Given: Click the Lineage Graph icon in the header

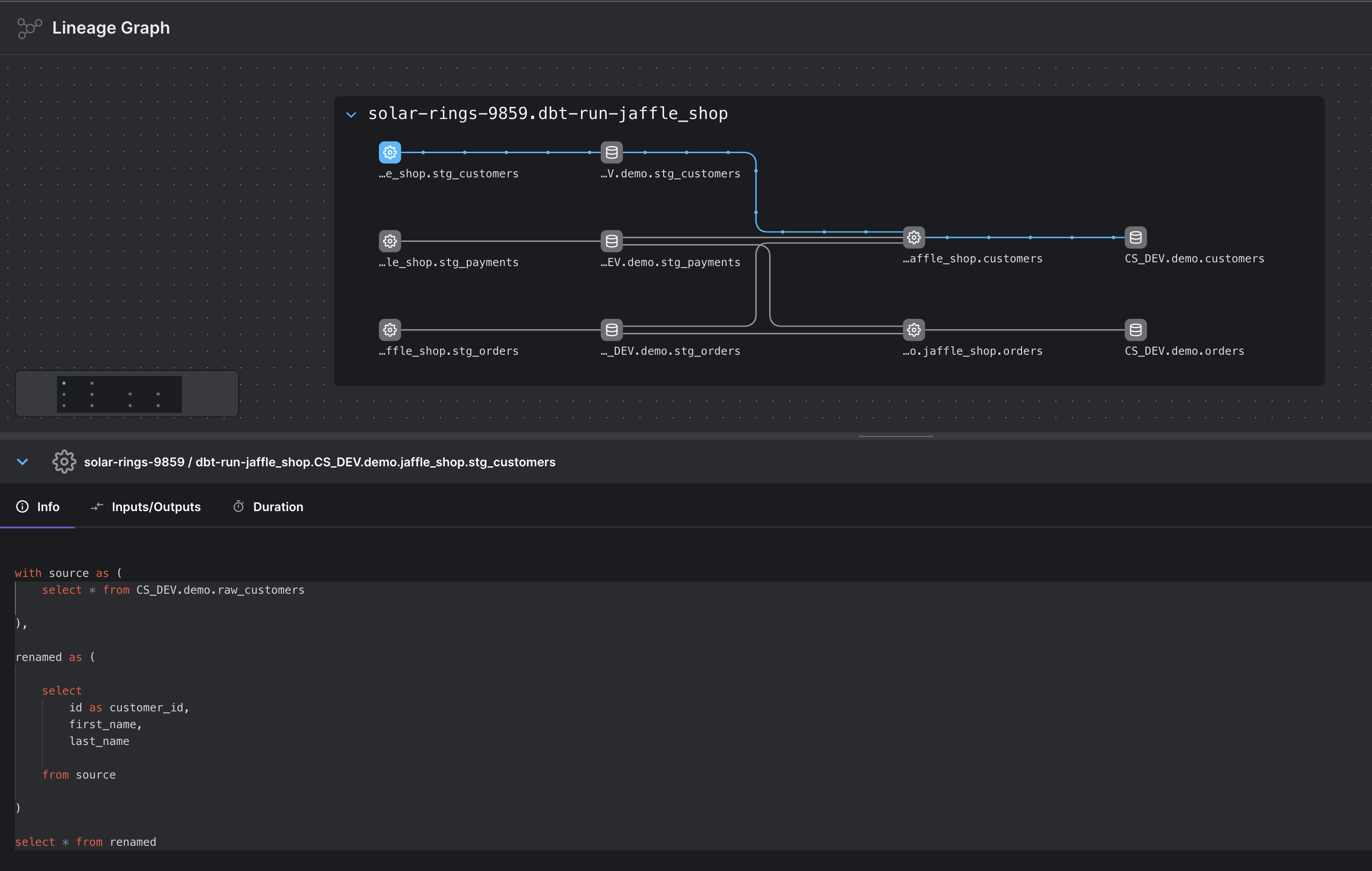Looking at the screenshot, I should click(29, 28).
